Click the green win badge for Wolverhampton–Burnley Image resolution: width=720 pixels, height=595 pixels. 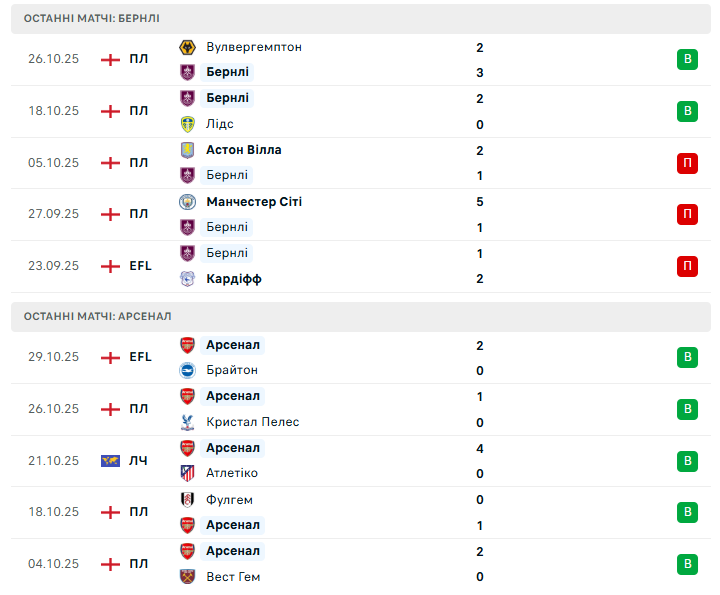coord(687,59)
